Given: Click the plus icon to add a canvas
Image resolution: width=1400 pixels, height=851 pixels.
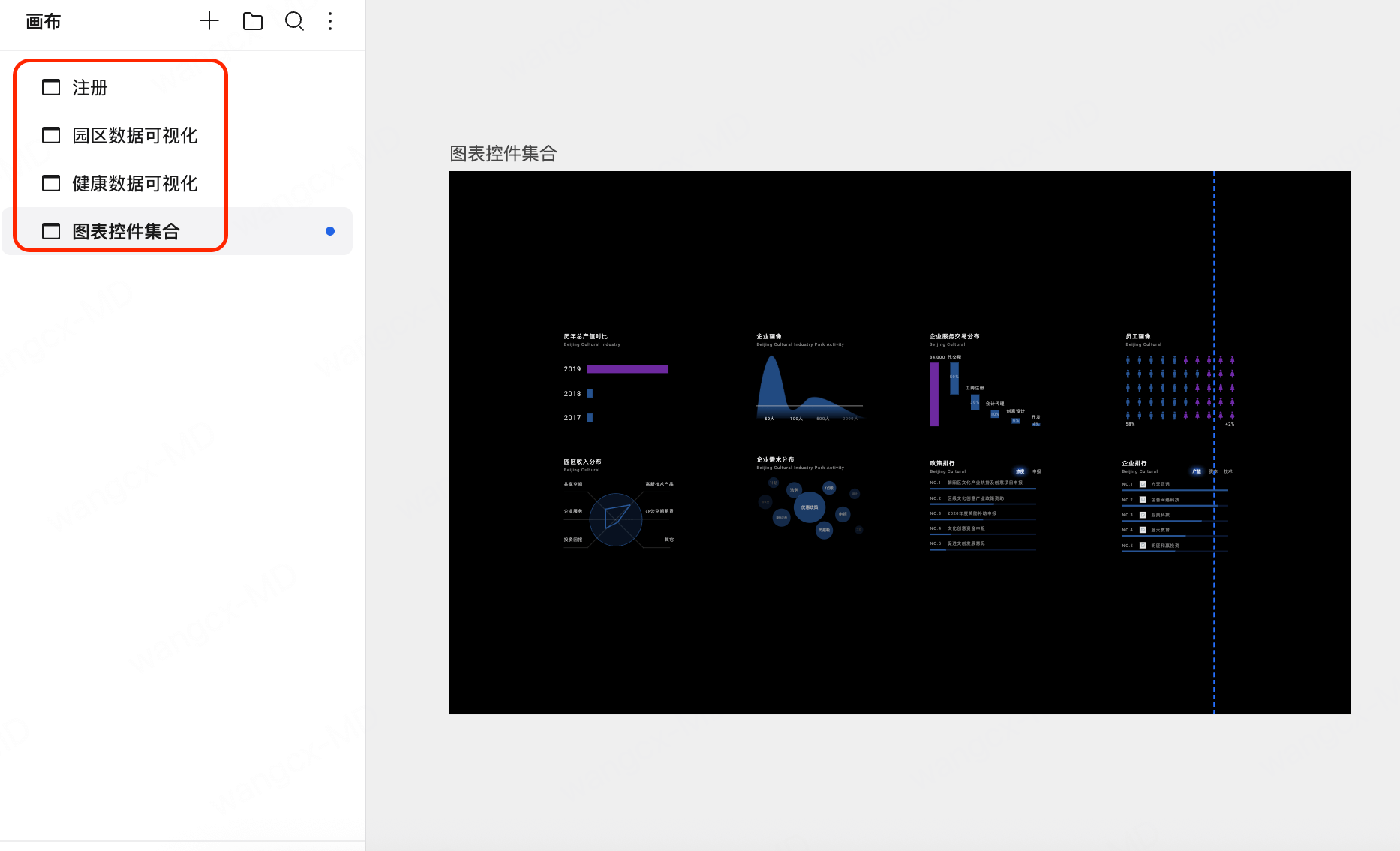Looking at the screenshot, I should click(209, 21).
